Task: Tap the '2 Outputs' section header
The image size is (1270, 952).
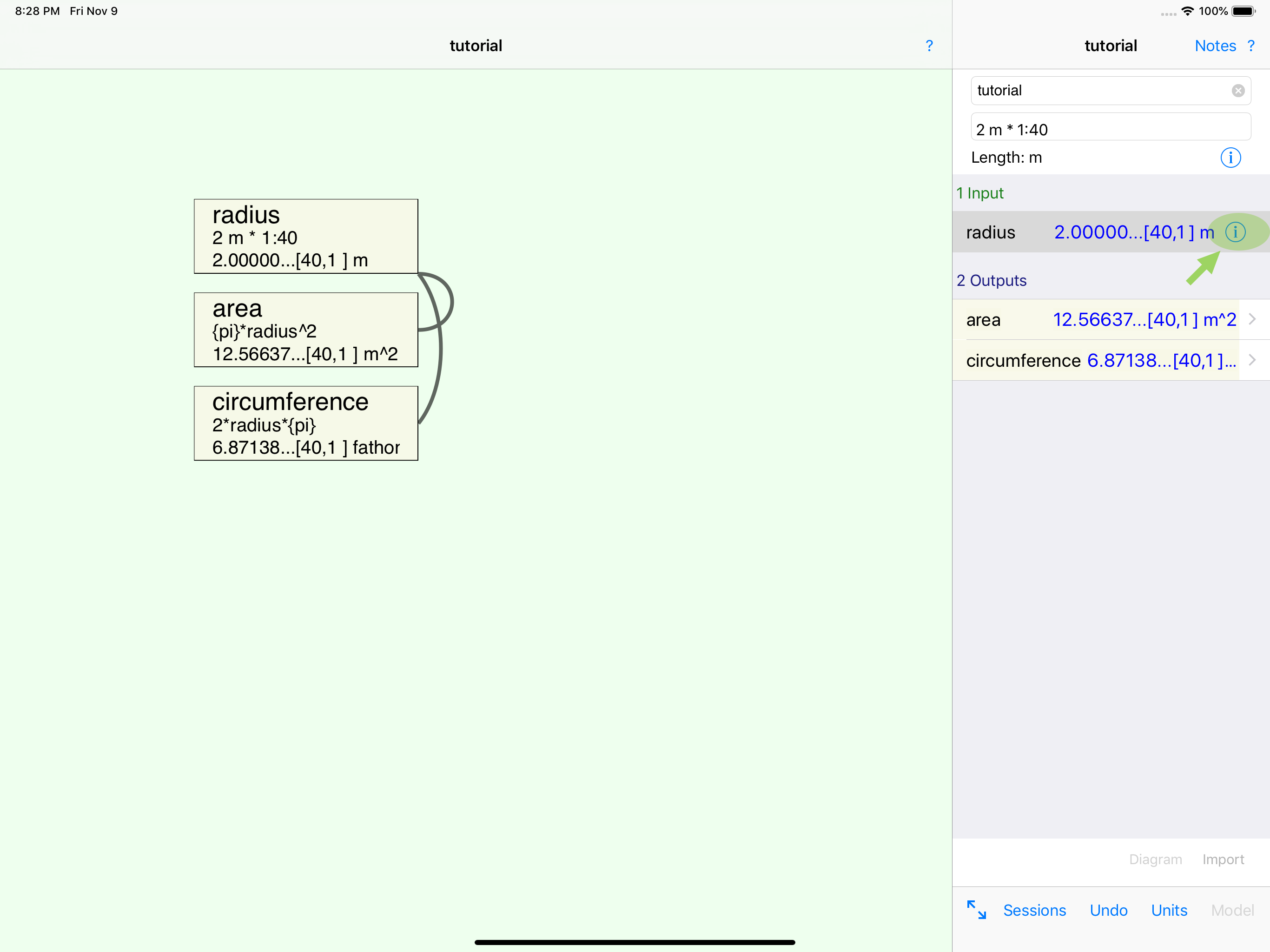Action: pyautogui.click(x=992, y=280)
